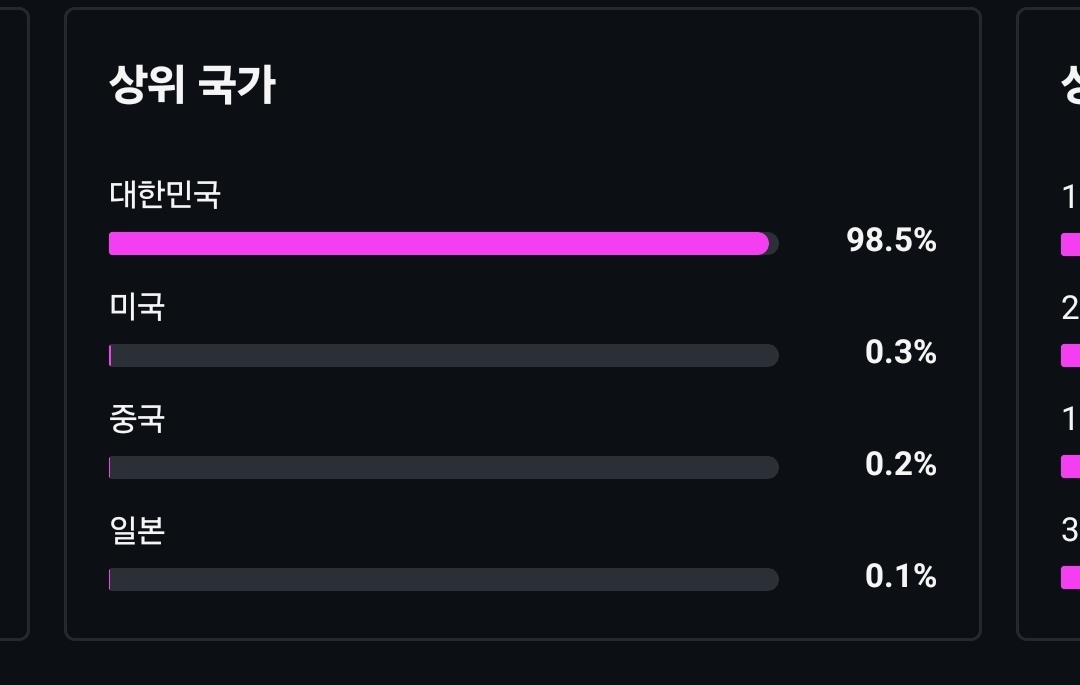The height and width of the screenshot is (685, 1080).
Task: Click the 중국 progress bar
Action: pos(444,467)
